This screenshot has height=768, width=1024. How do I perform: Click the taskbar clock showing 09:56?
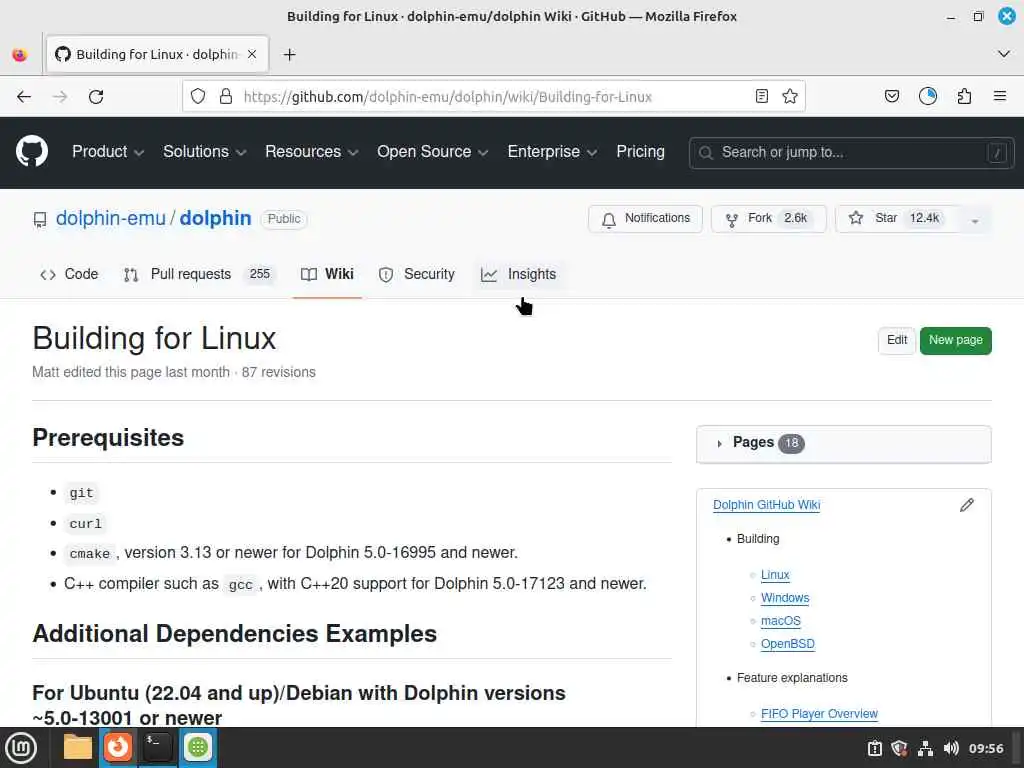click(x=985, y=748)
